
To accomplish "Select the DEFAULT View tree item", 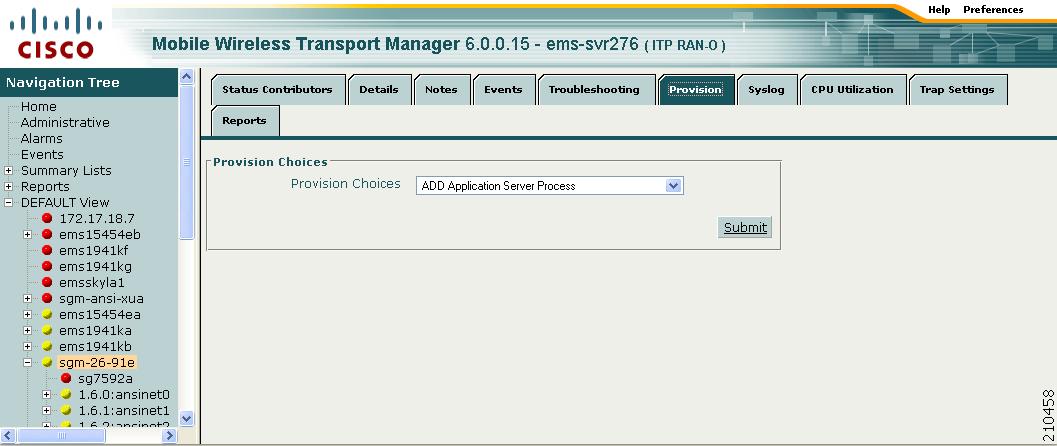I will tap(65, 203).
